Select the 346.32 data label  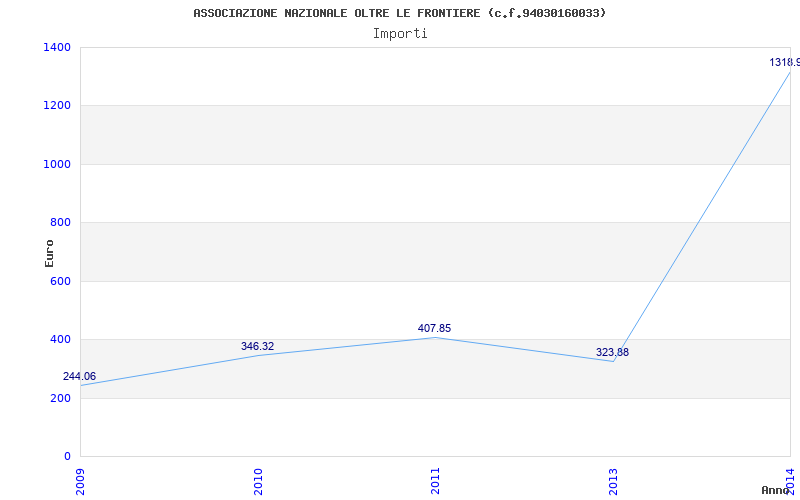coord(258,346)
